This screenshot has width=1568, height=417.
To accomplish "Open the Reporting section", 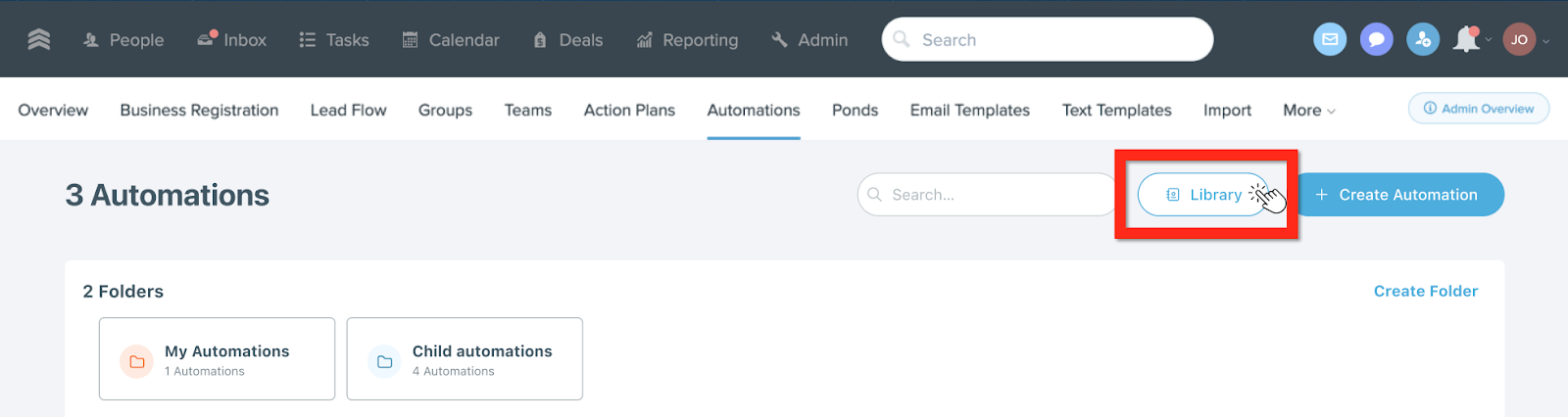I will click(687, 40).
